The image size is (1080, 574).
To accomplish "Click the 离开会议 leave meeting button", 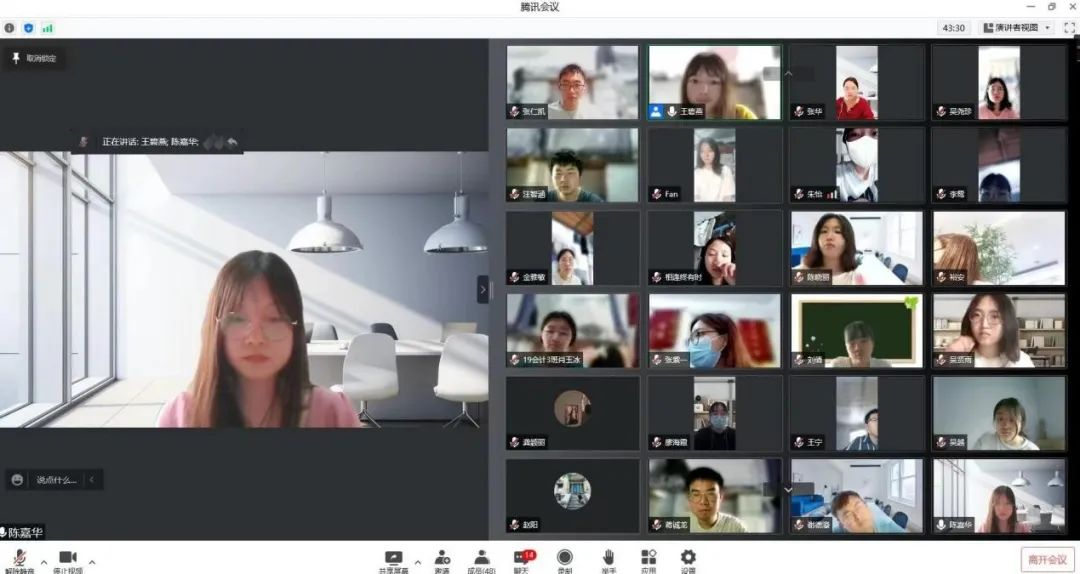I will [1047, 560].
